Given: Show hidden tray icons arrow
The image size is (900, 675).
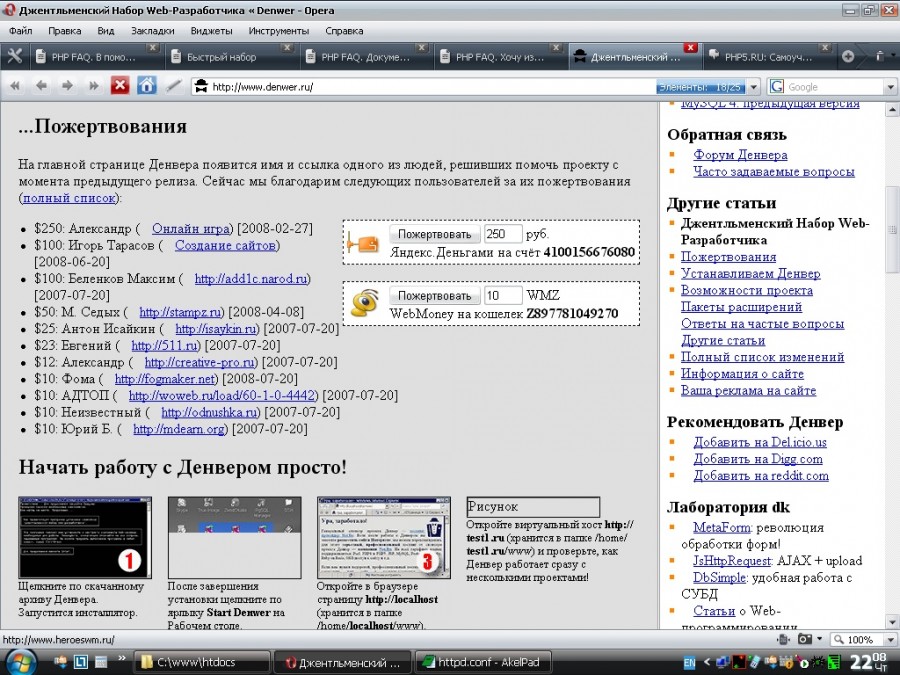Looking at the screenshot, I should pos(707,662).
